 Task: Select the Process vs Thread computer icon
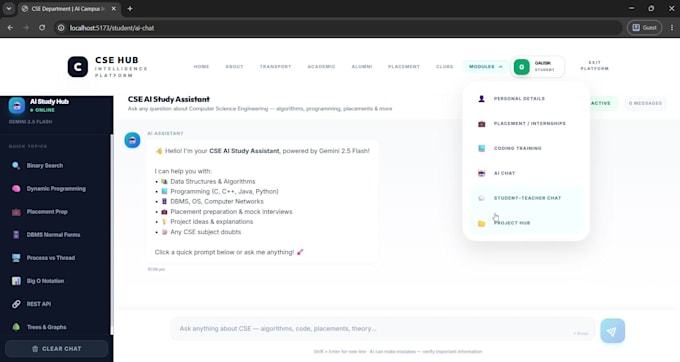pos(16,258)
